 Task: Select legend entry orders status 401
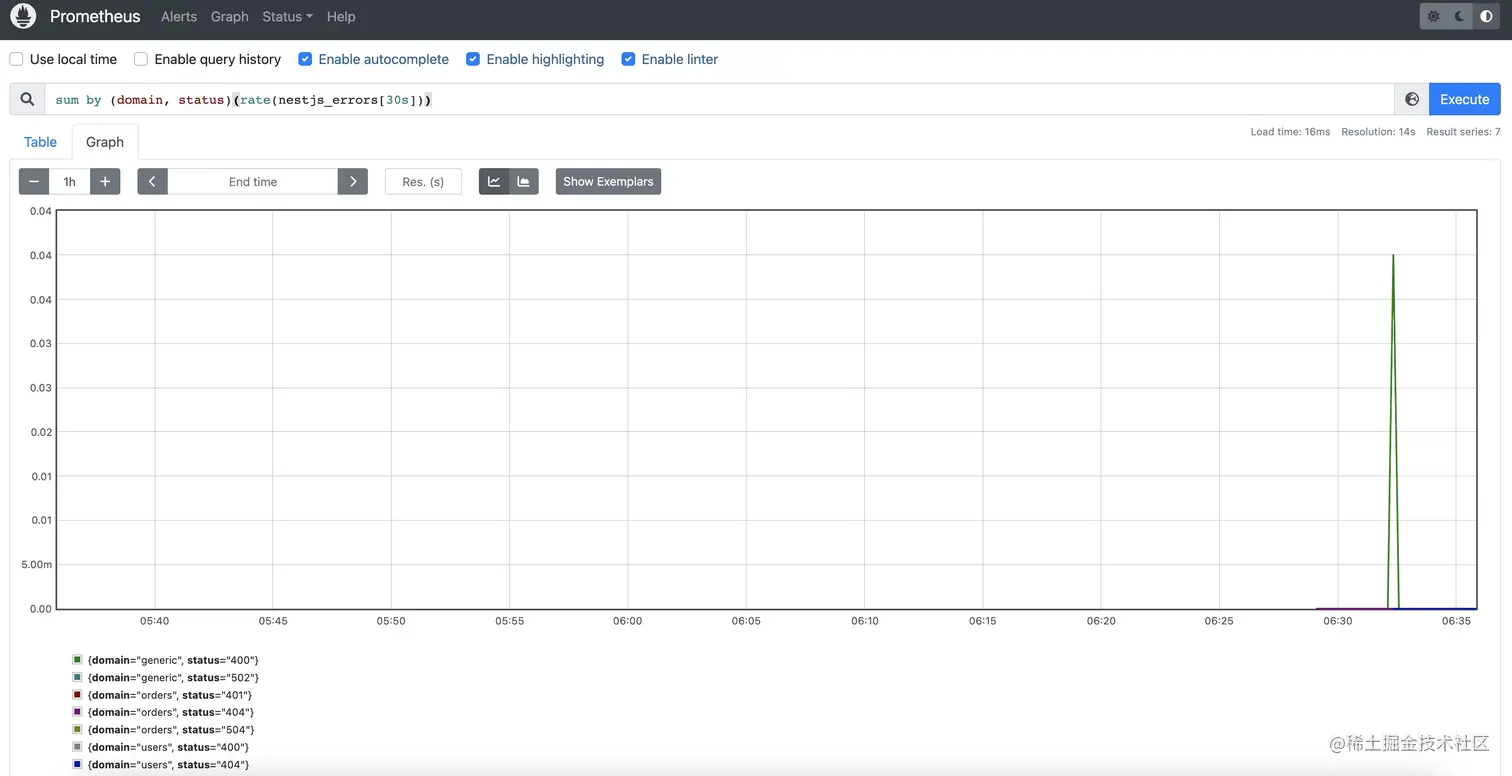click(x=170, y=695)
